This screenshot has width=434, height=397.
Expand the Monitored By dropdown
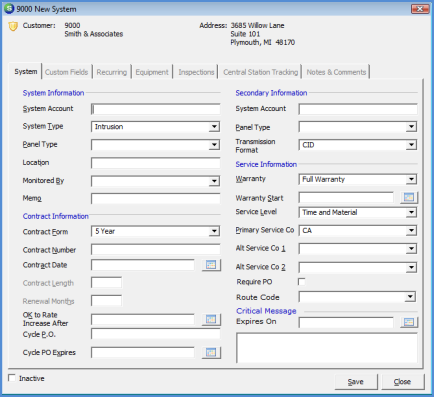tap(214, 181)
